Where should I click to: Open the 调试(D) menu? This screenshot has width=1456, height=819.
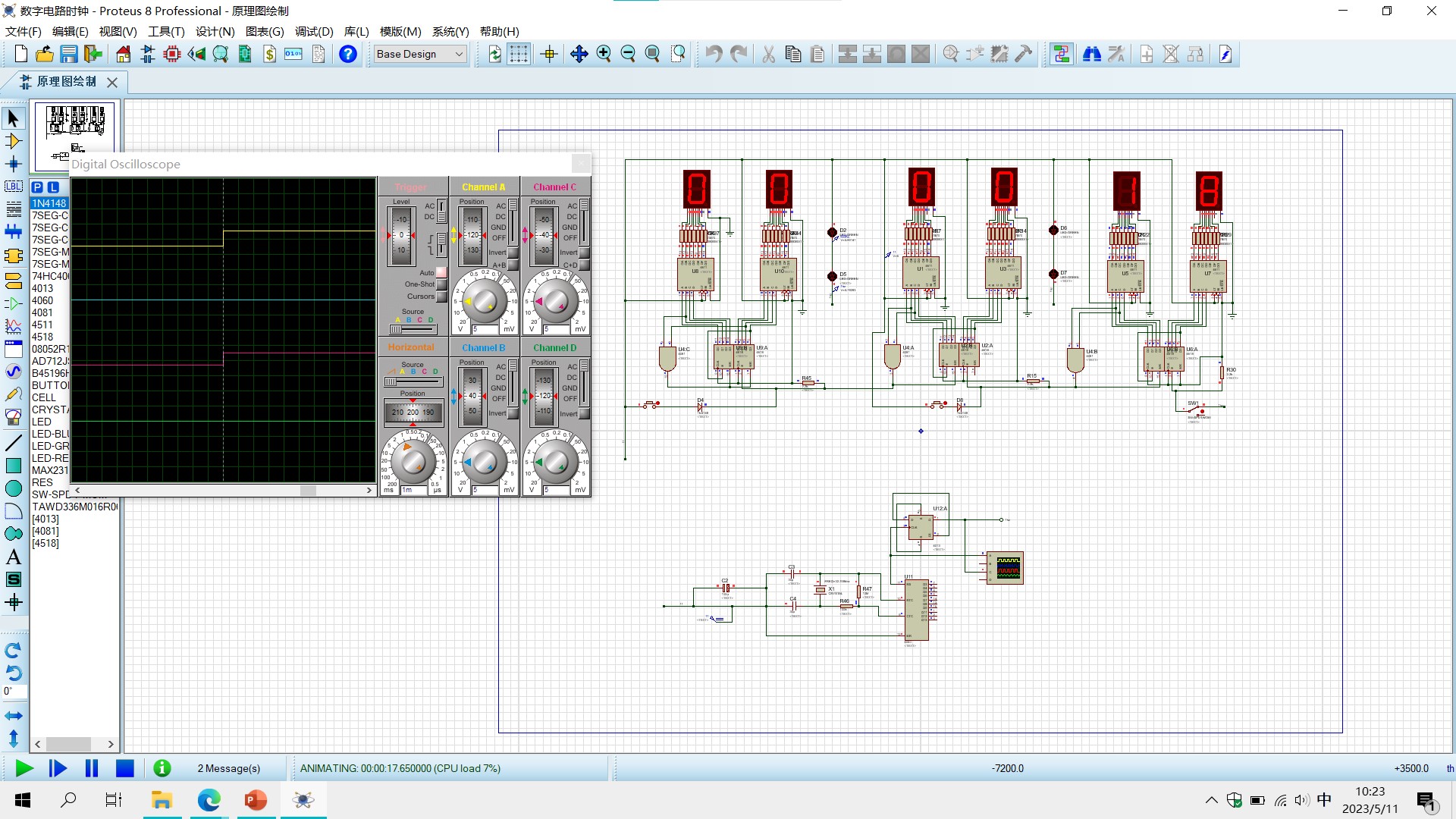pyautogui.click(x=314, y=31)
